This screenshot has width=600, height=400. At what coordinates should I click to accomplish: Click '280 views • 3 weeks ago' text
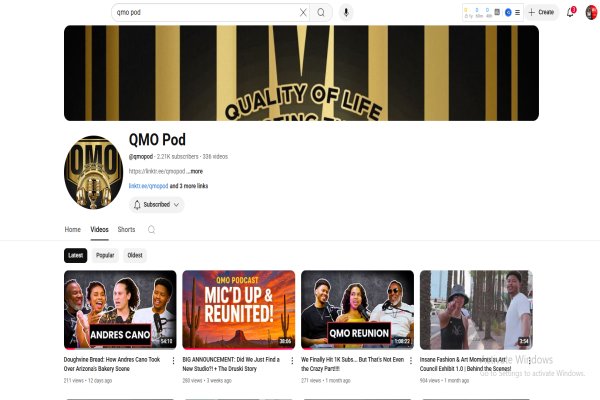pos(207,381)
